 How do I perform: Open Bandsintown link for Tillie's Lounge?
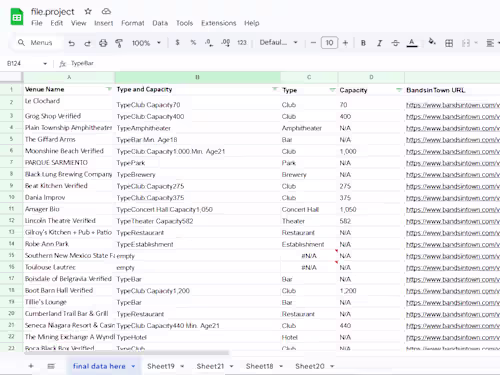(453, 303)
